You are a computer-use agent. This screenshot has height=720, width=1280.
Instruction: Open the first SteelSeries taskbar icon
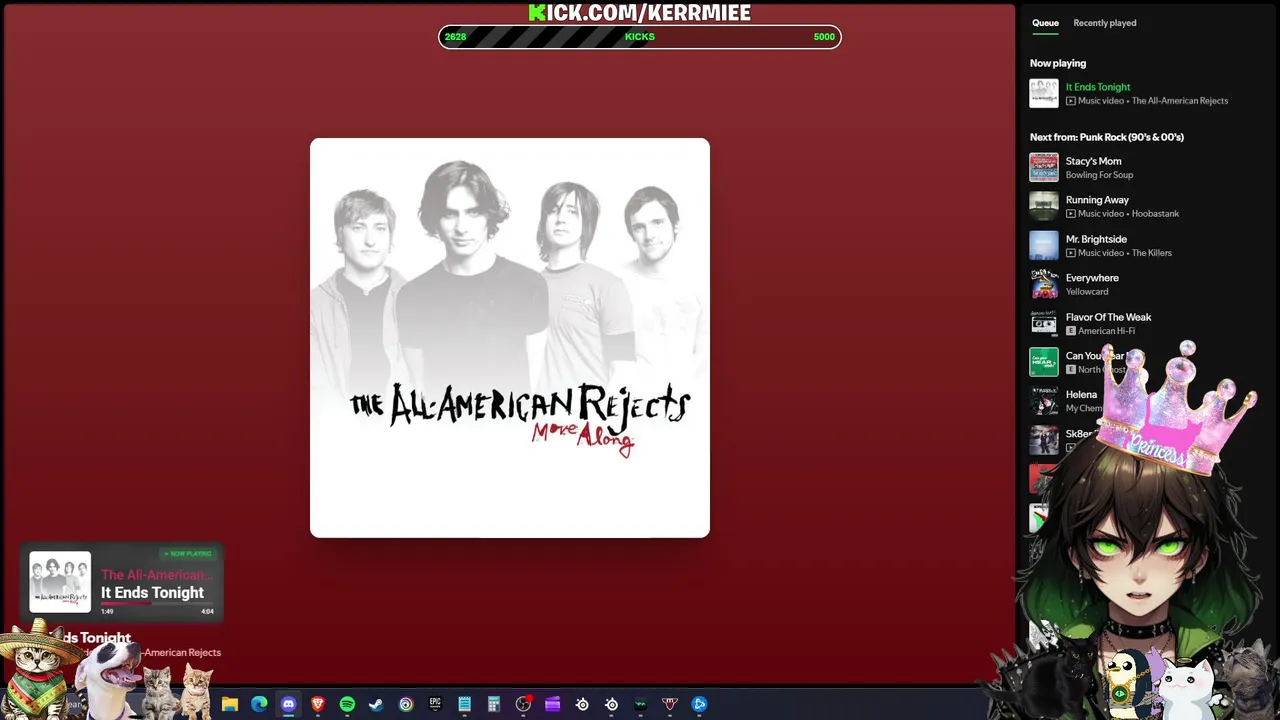pyautogui.click(x=582, y=704)
